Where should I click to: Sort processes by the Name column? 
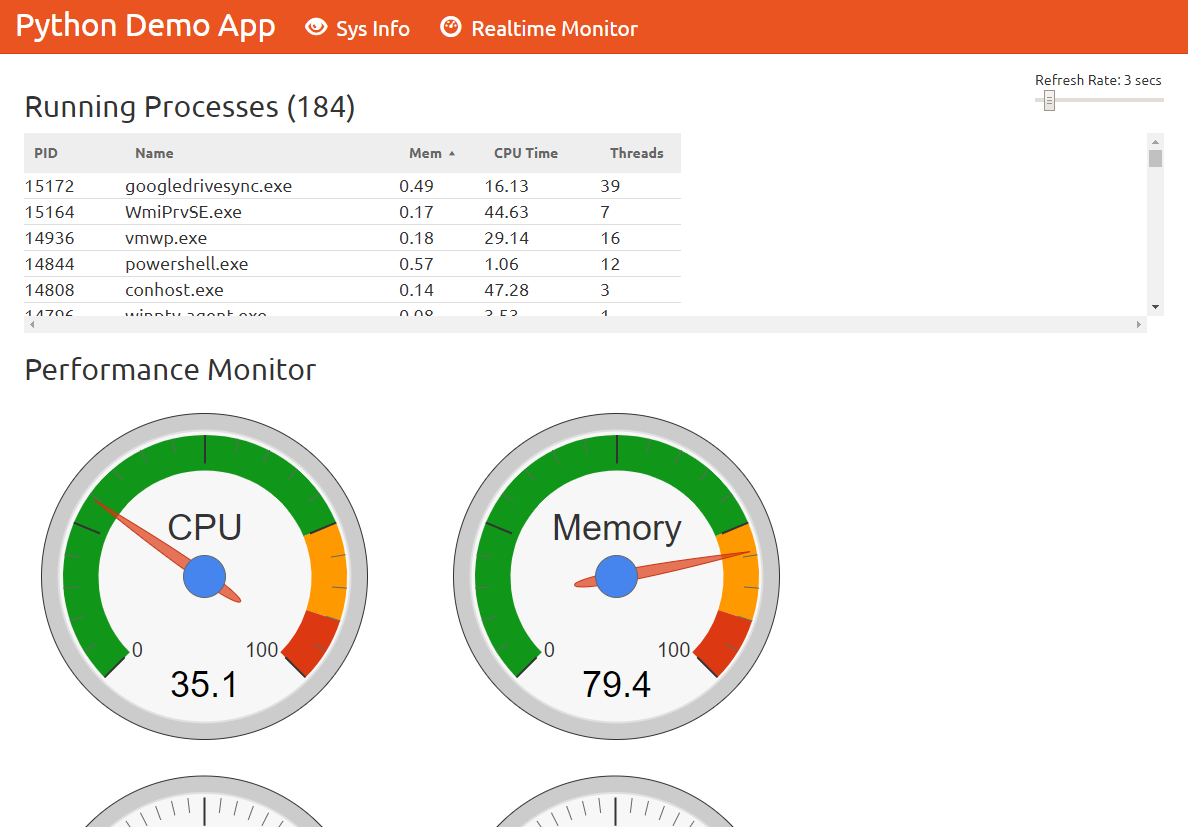(x=155, y=153)
